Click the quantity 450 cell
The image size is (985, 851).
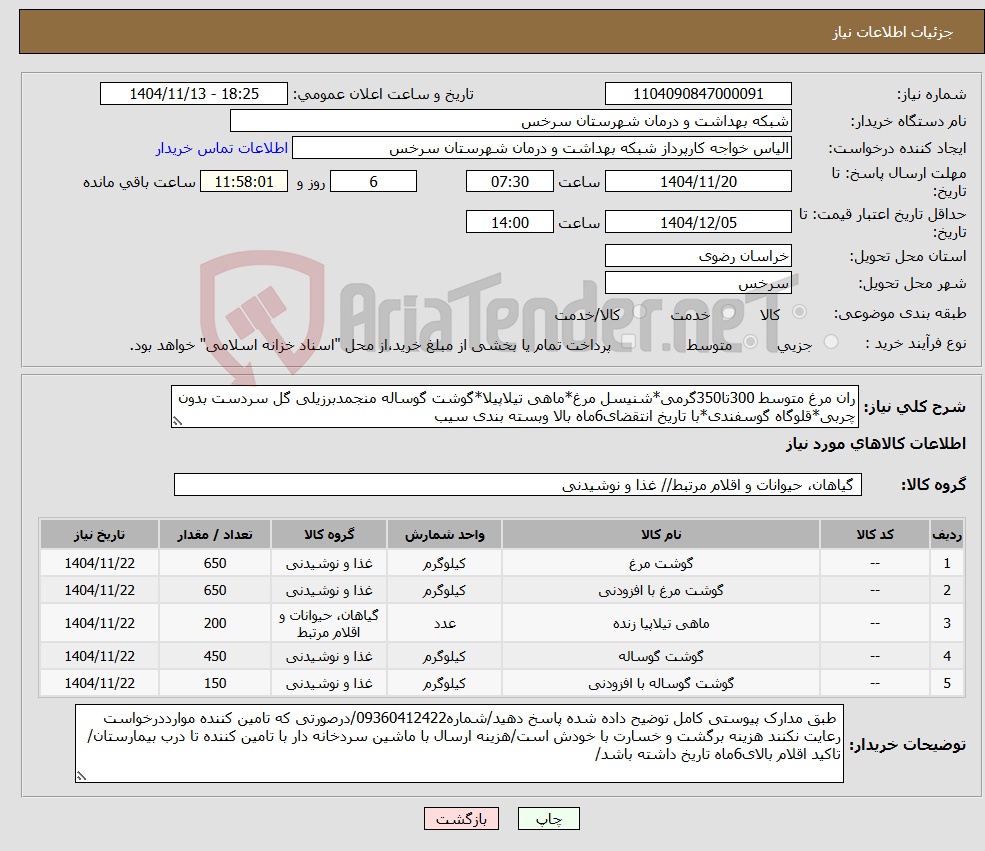[215, 656]
